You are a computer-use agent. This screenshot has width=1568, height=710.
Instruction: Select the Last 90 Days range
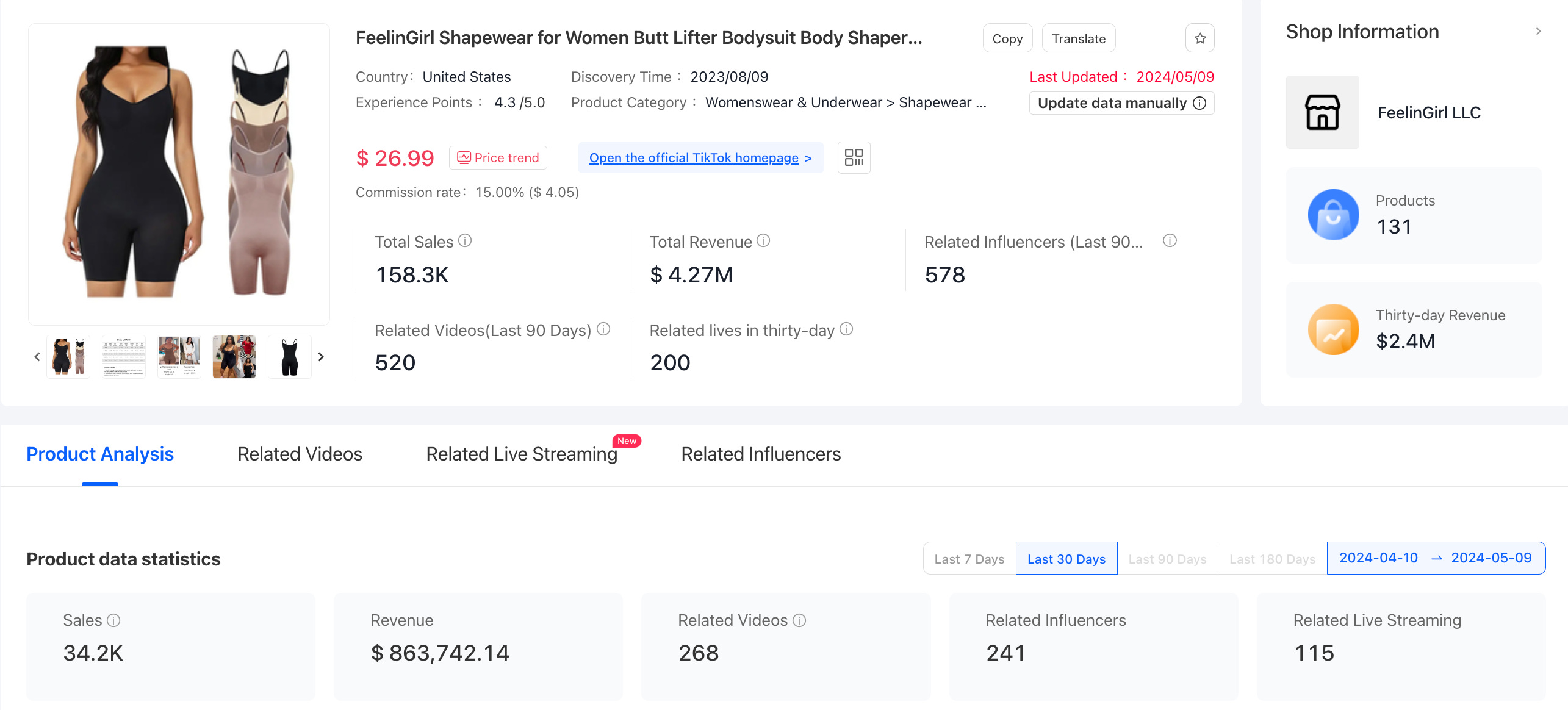pos(1167,559)
